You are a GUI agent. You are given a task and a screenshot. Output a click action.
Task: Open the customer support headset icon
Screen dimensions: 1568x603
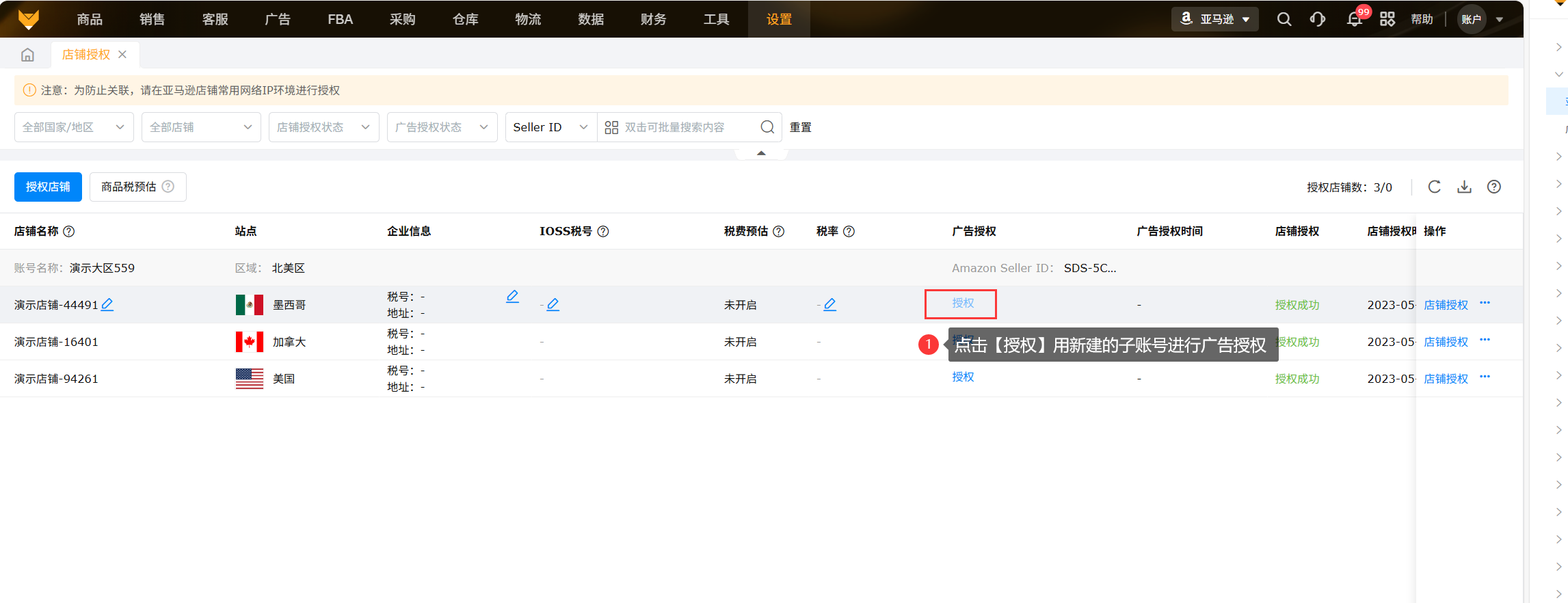(1317, 19)
